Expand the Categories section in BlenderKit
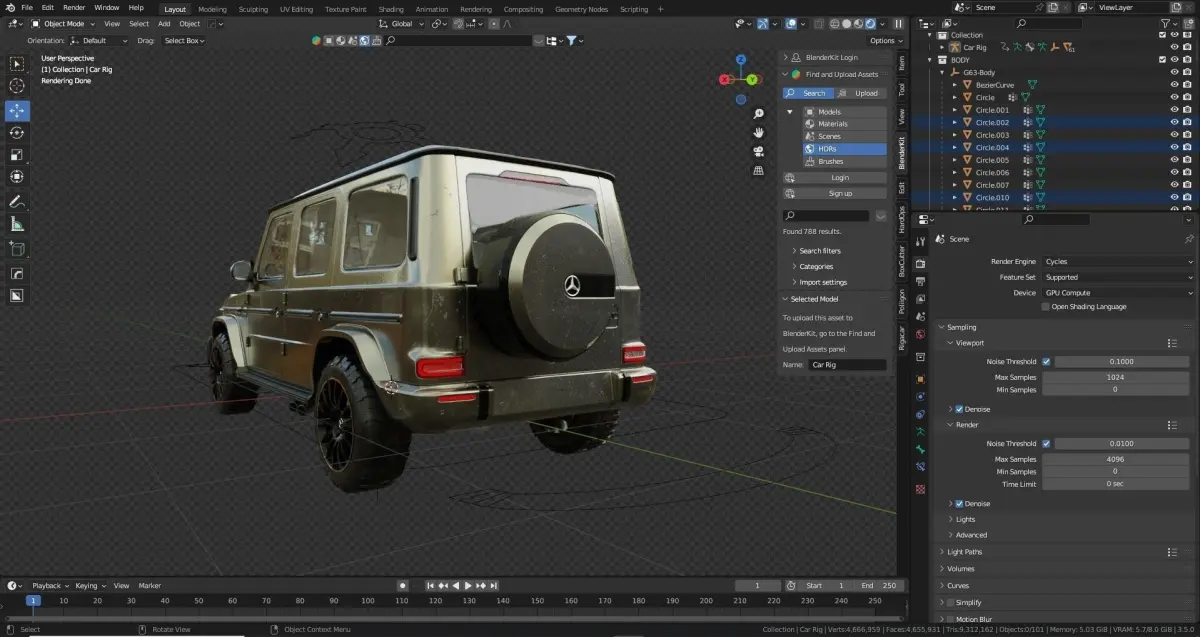This screenshot has height=637, width=1200. click(815, 266)
